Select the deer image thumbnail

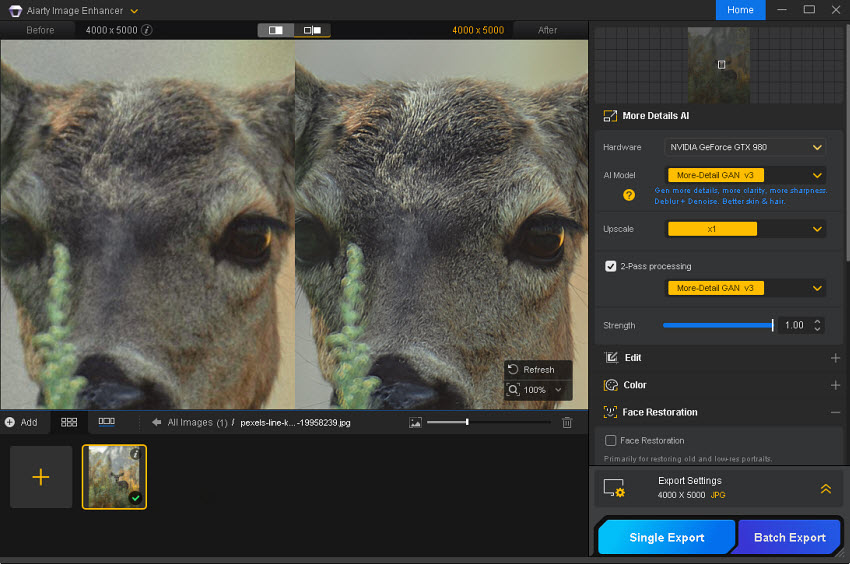point(114,477)
